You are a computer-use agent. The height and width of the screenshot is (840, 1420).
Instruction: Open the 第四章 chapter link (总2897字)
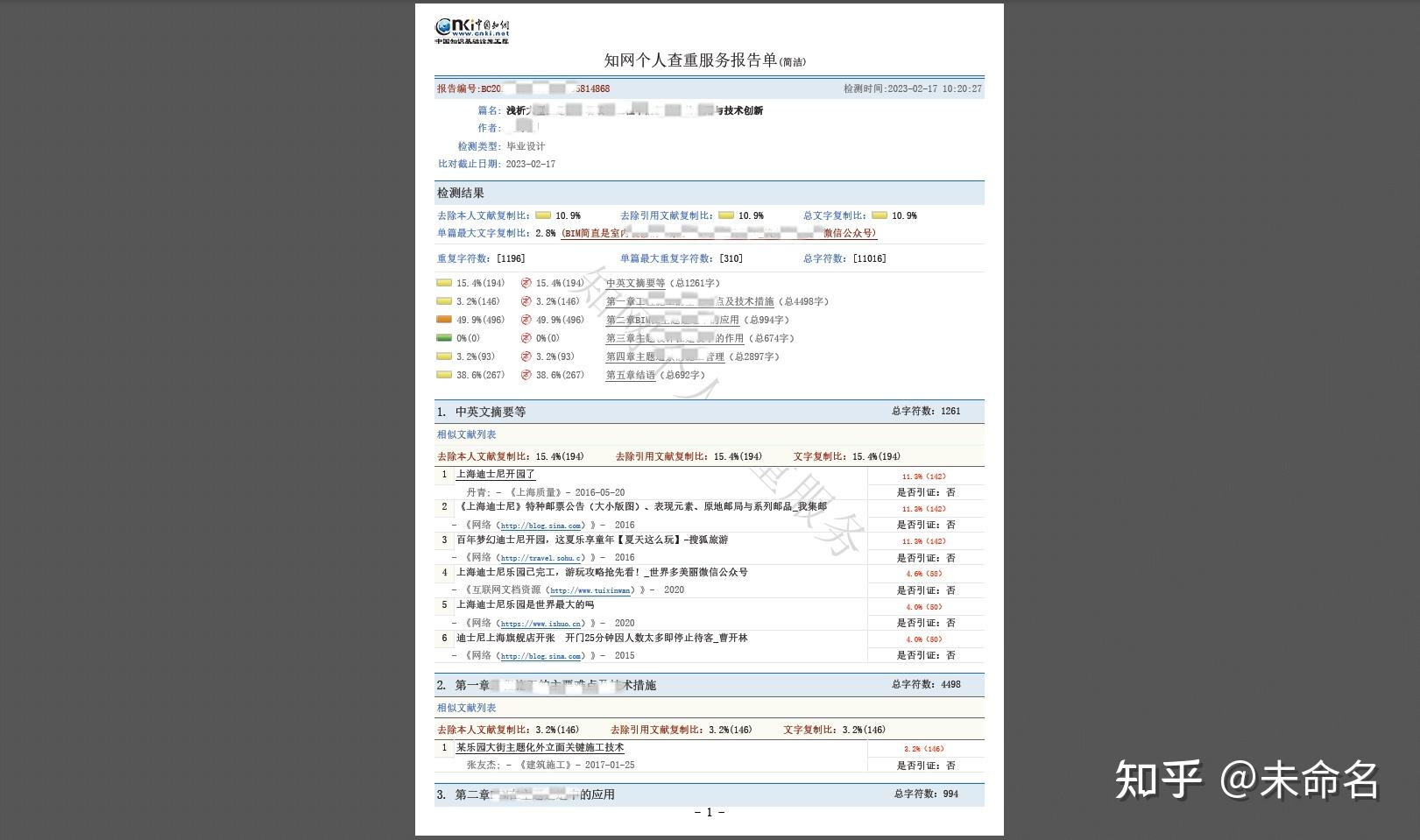coord(665,356)
